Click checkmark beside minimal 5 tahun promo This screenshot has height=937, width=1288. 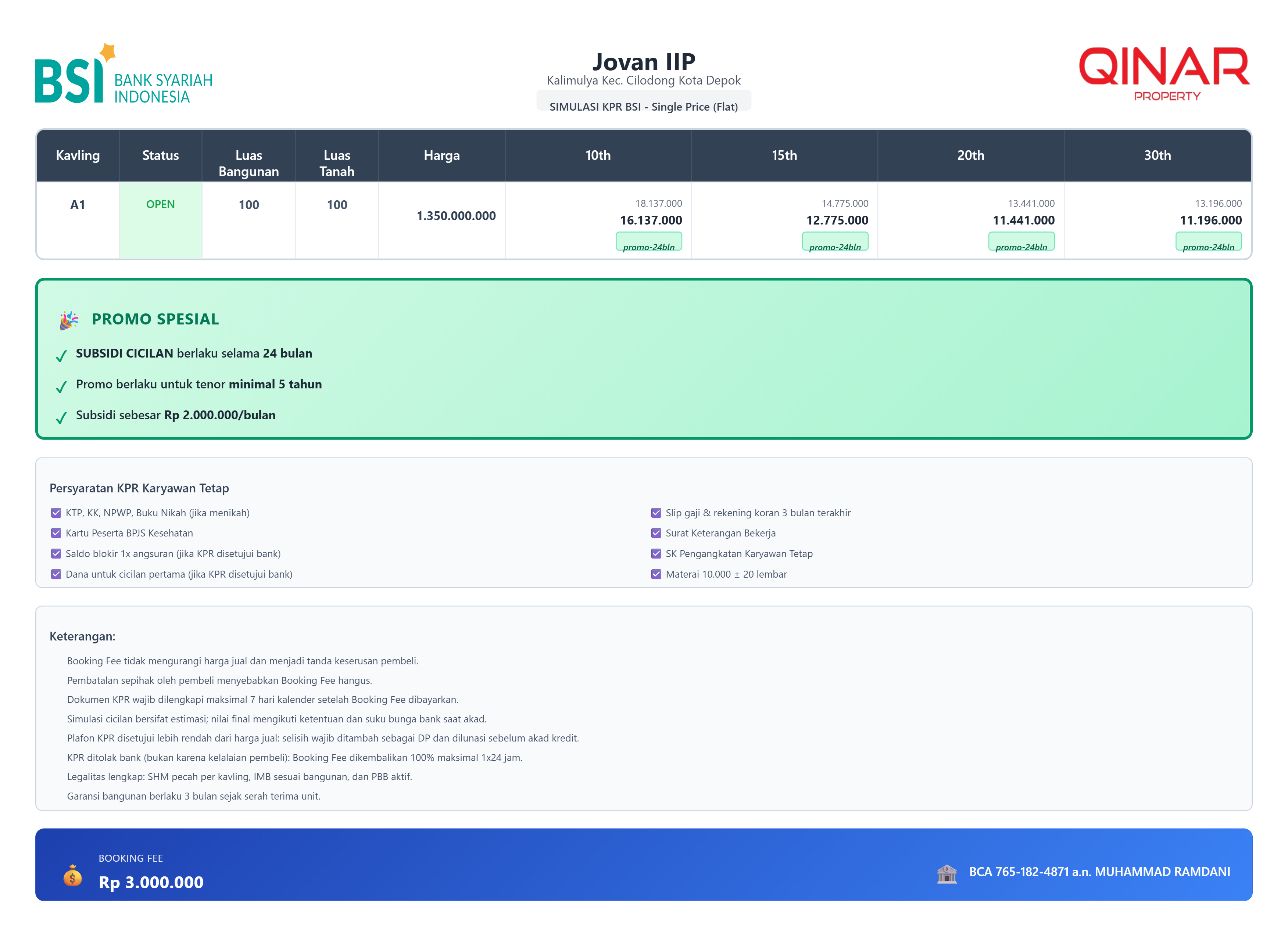[x=61, y=387]
